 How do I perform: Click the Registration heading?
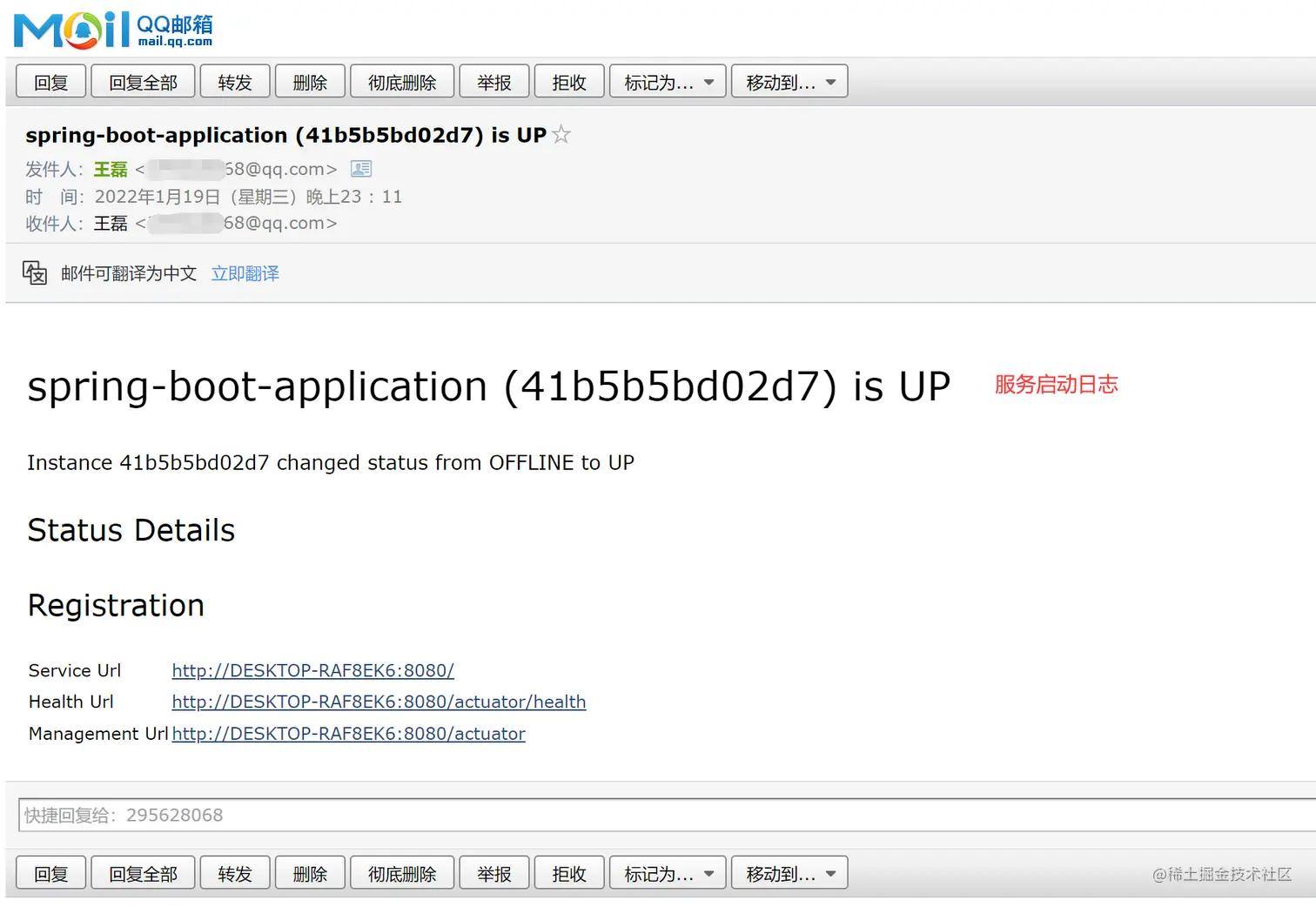[116, 605]
